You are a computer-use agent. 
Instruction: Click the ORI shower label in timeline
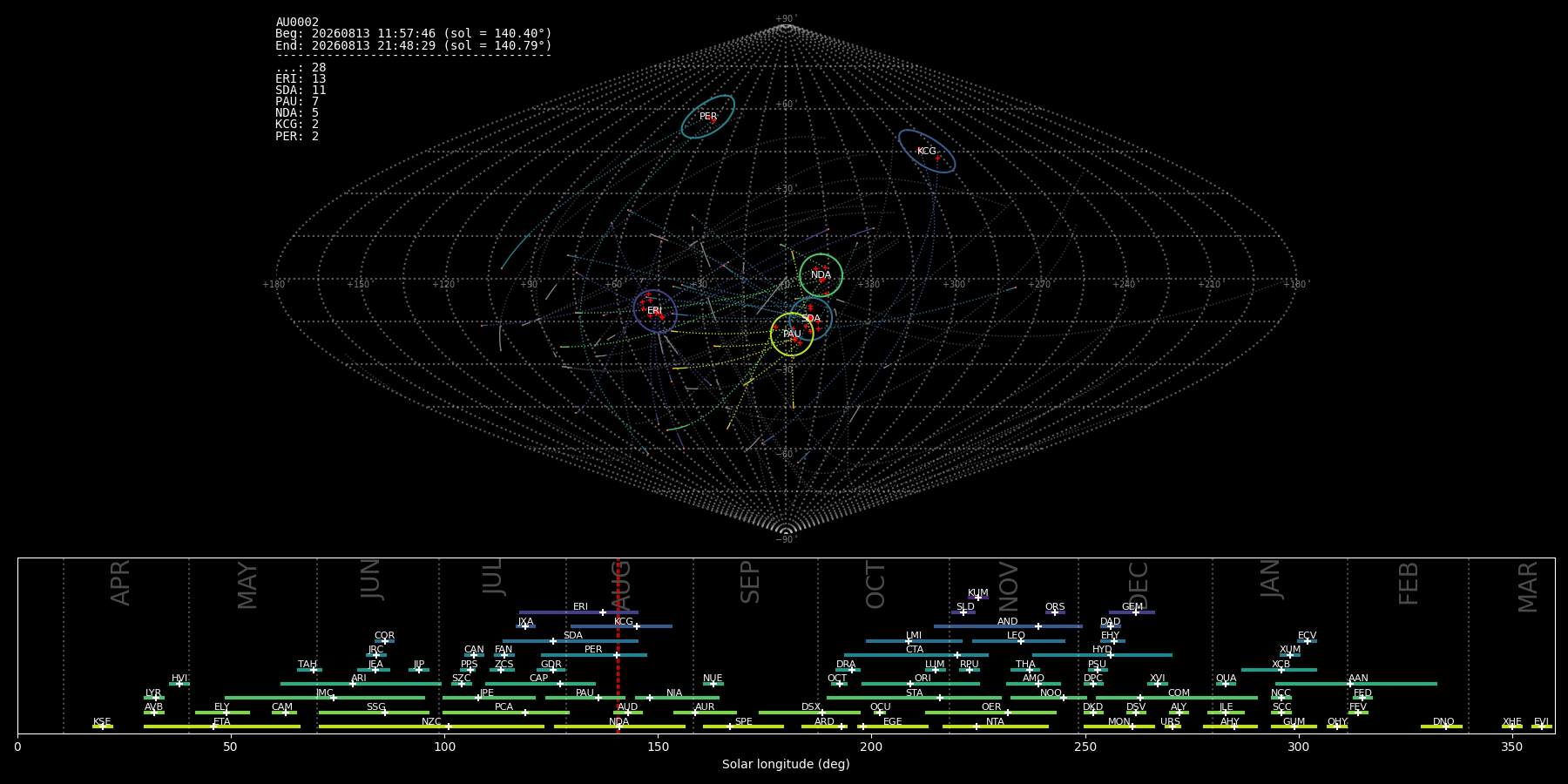point(923,679)
